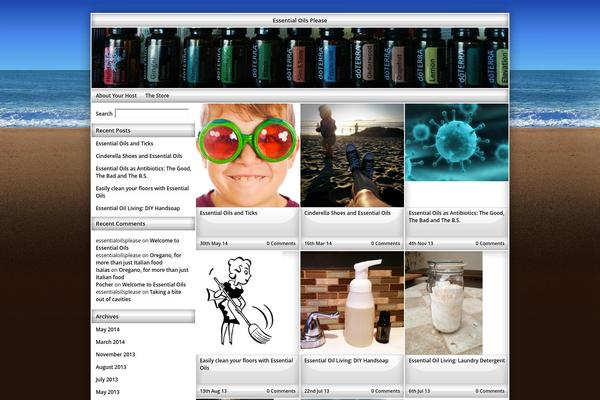This screenshot has width=600, height=400.
Task: Open recent post Essential Oils and Ticks in sidebar
Action: tap(124, 144)
